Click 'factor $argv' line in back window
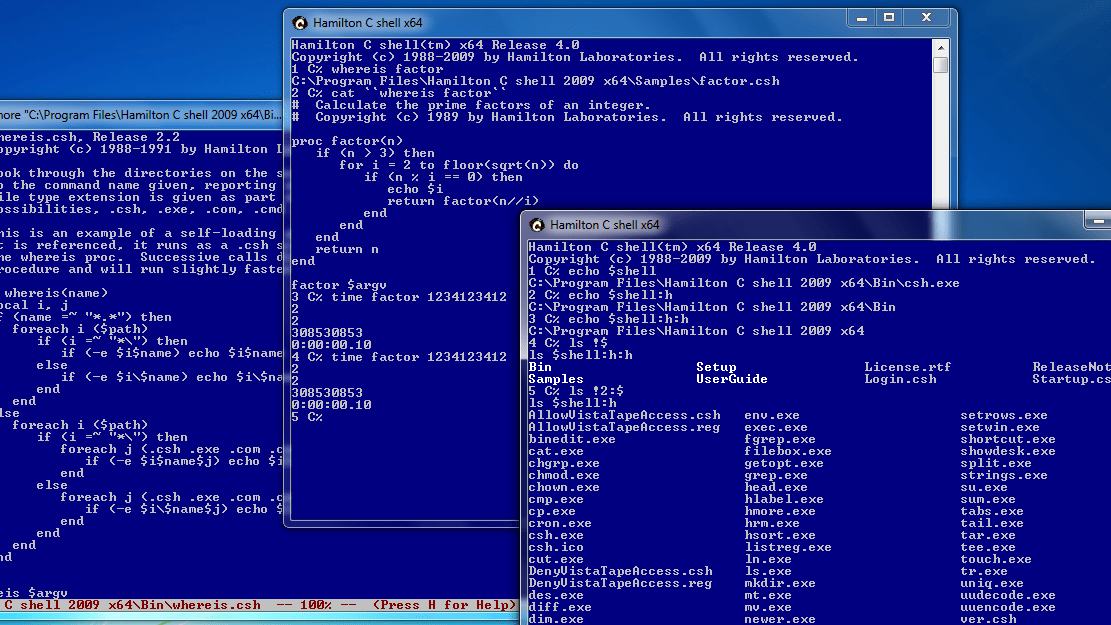 (339, 285)
